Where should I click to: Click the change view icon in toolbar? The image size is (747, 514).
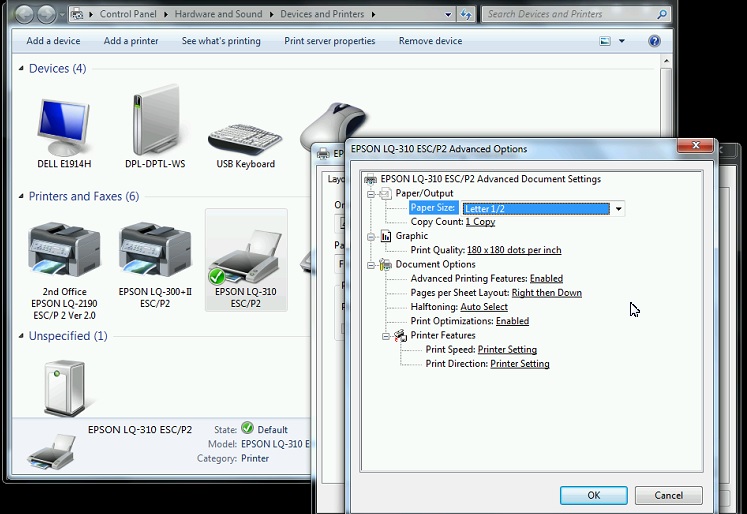(x=605, y=41)
